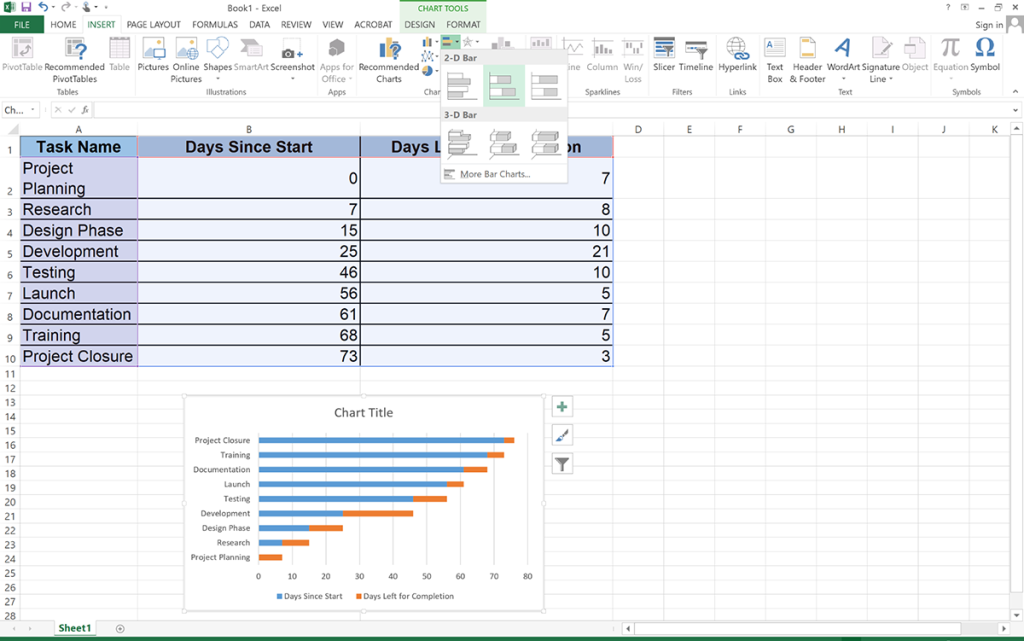This screenshot has width=1024, height=641.
Task: Click More Bar Charts...
Action: coord(494,175)
